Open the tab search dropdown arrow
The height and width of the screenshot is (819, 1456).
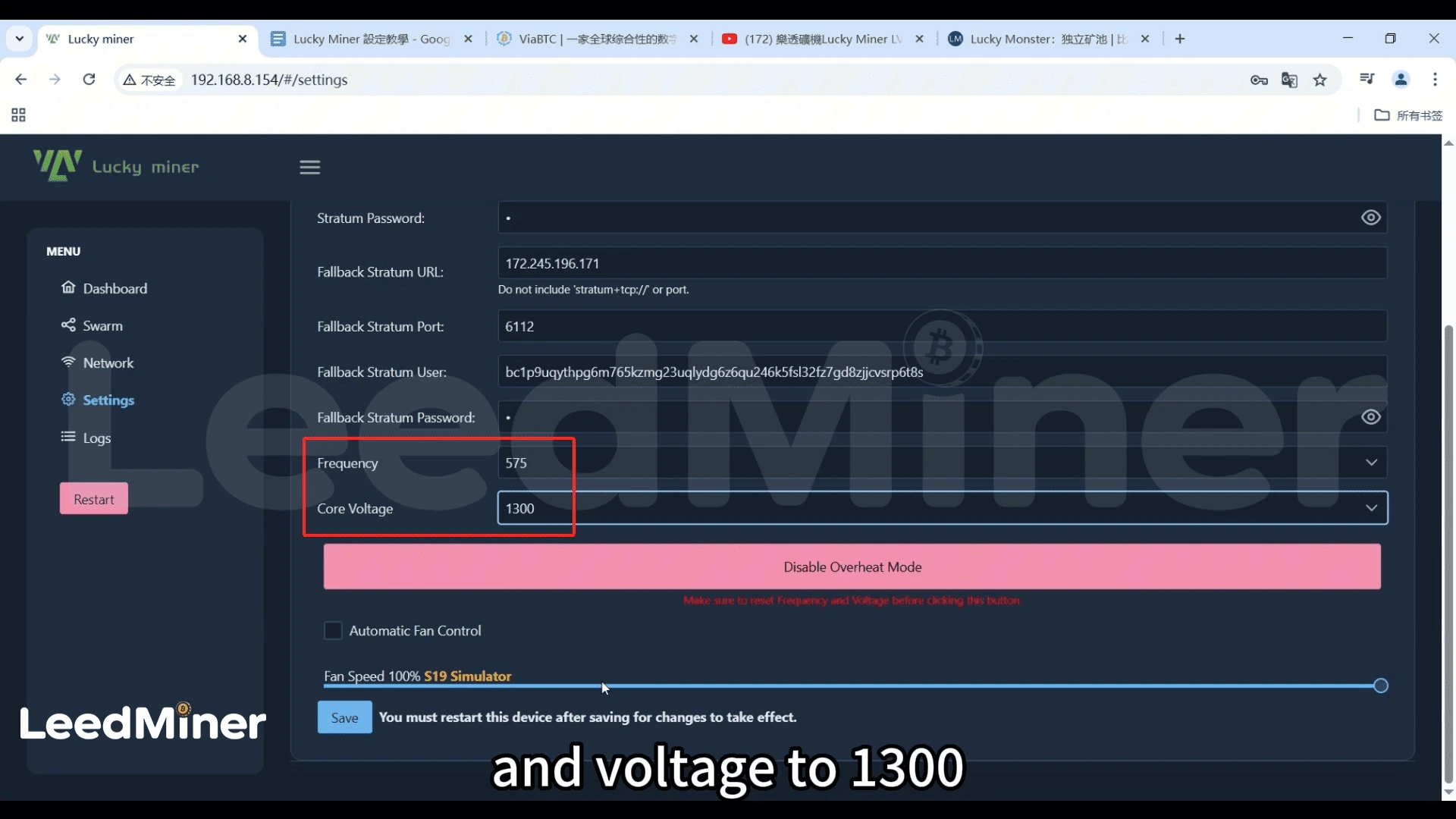(20, 39)
